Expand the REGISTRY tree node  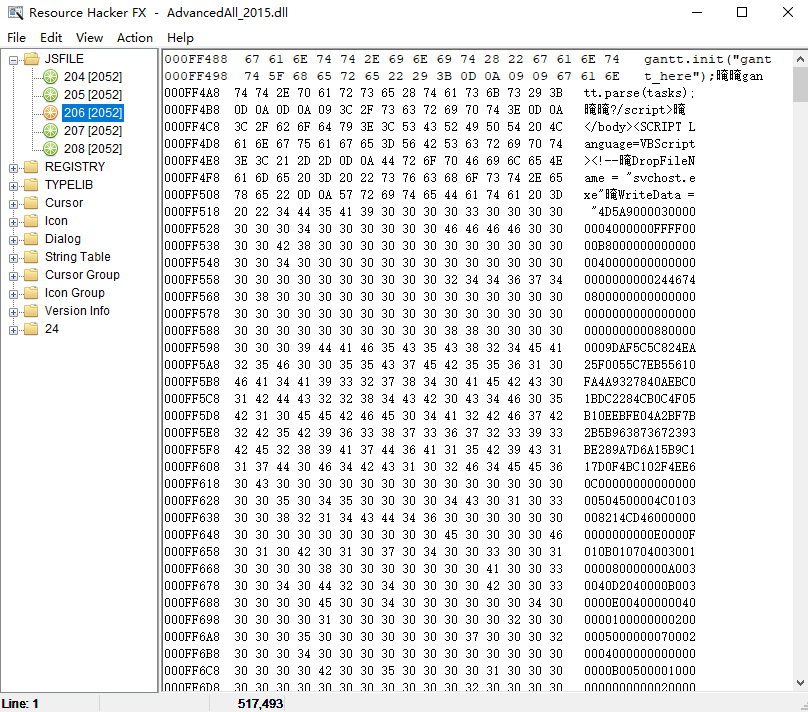[x=13, y=168]
